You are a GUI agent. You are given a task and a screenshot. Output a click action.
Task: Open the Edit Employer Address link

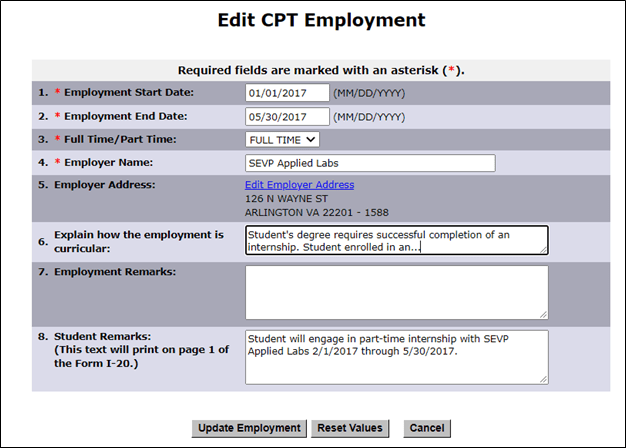click(x=299, y=185)
